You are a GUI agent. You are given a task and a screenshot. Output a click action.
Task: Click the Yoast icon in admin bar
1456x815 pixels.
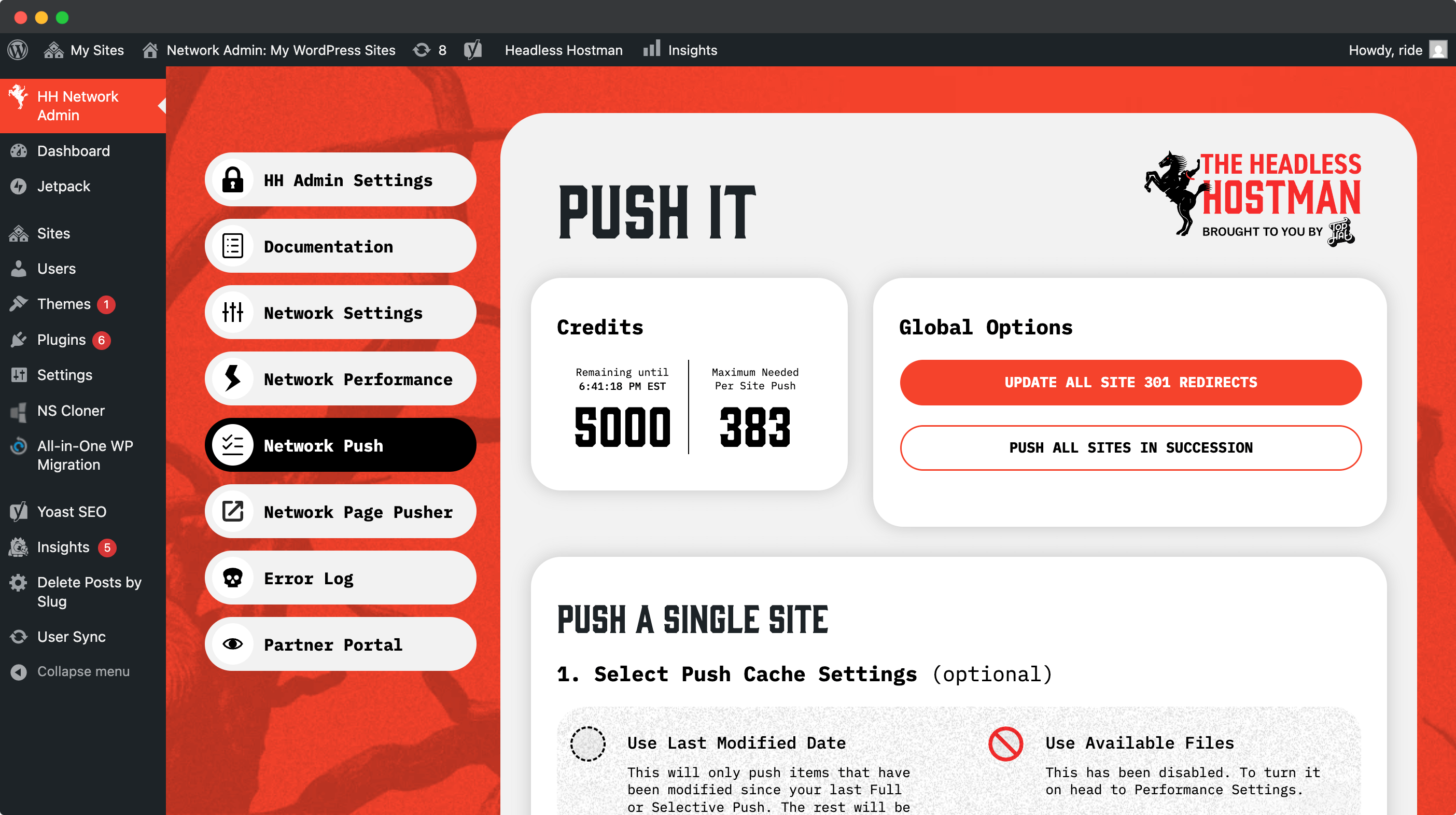(473, 50)
